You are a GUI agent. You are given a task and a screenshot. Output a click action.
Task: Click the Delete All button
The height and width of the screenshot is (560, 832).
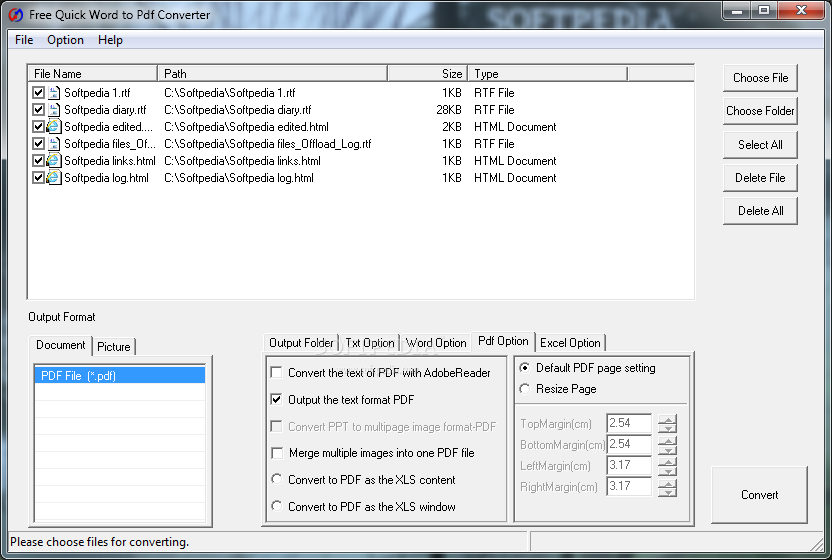tap(760, 211)
